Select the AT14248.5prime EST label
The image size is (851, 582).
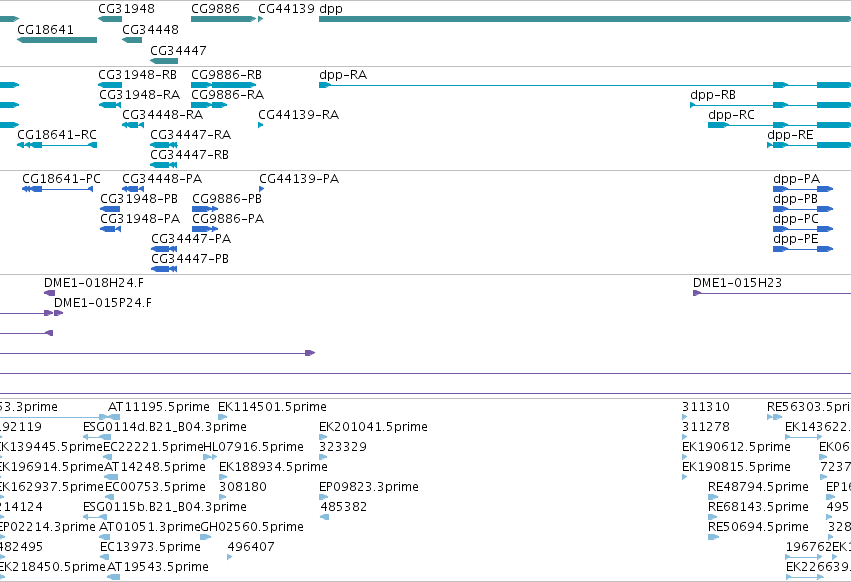click(155, 467)
